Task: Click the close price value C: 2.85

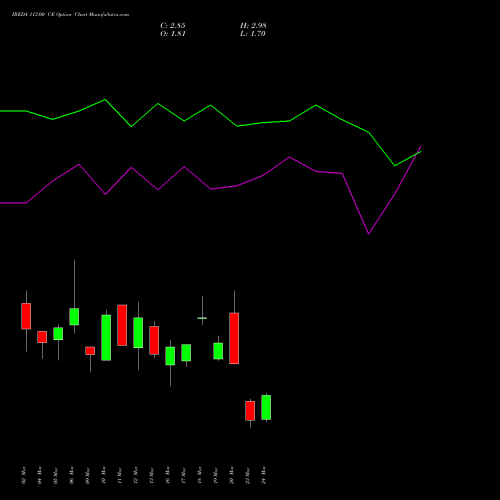Action: [x=173, y=26]
